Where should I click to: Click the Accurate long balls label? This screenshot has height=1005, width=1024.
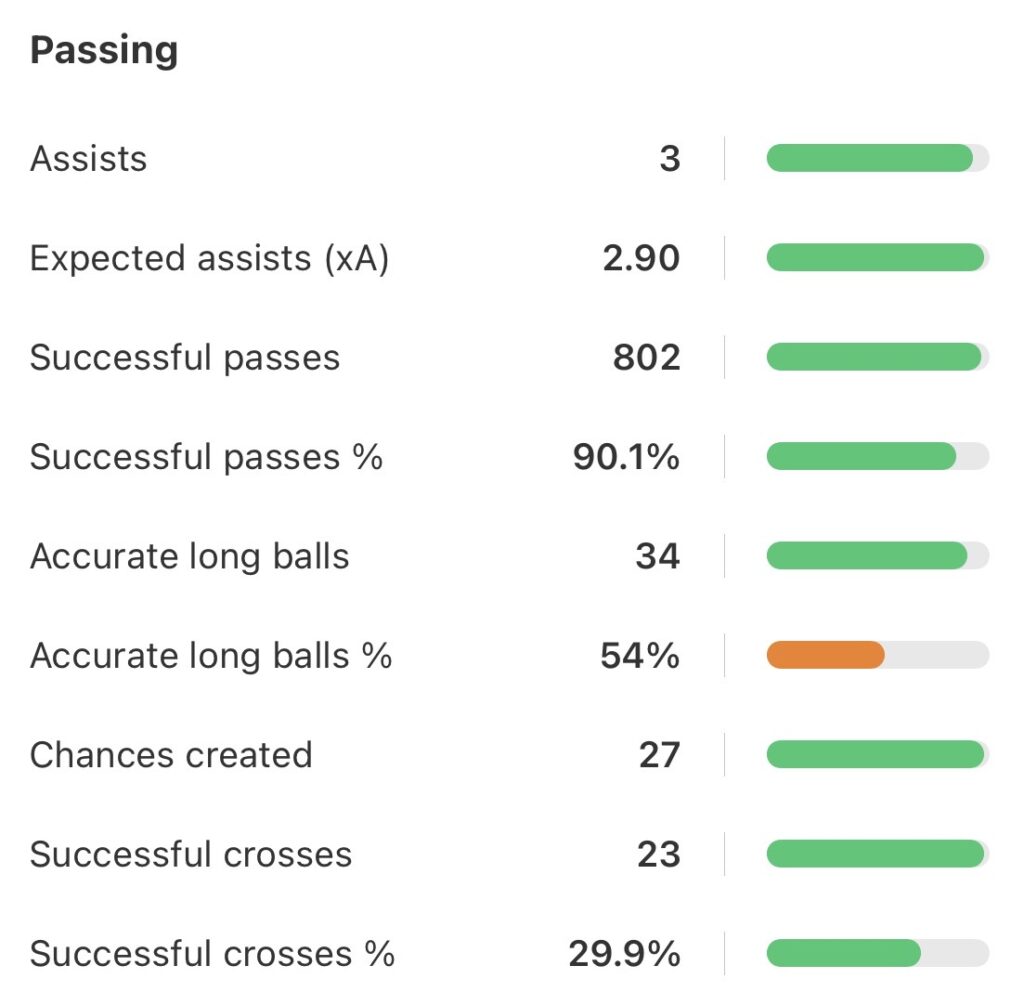pyautogui.click(x=189, y=556)
